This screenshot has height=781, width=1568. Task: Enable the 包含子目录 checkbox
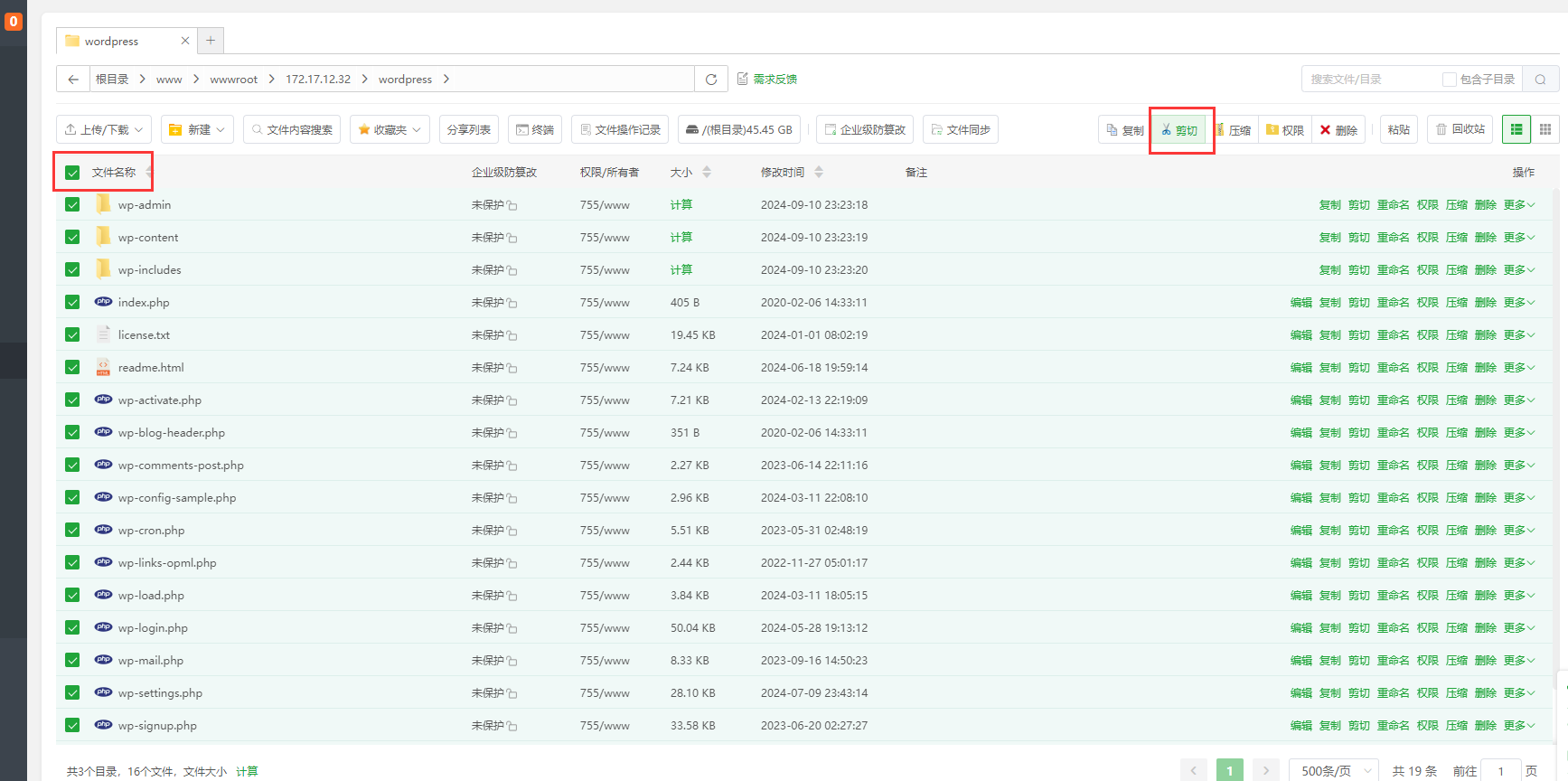click(1449, 80)
